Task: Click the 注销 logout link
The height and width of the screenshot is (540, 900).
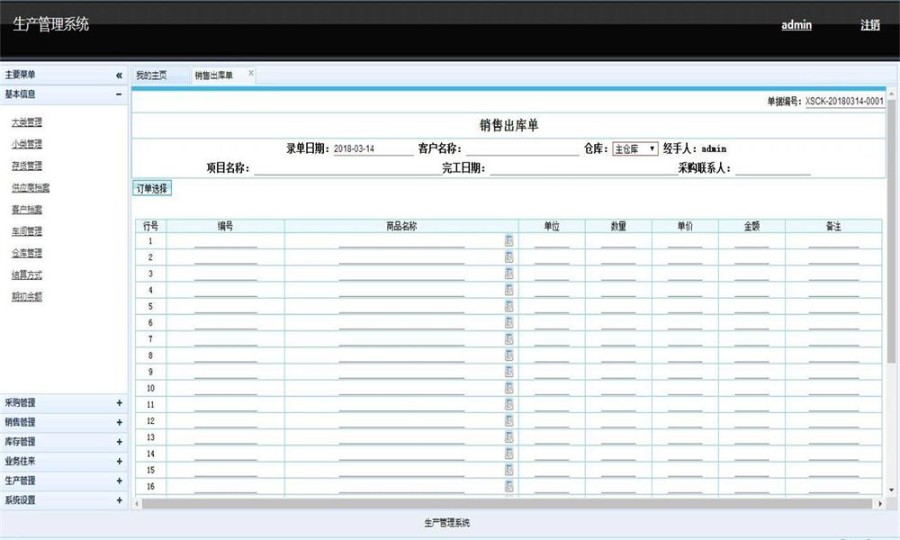Action: tap(870, 25)
